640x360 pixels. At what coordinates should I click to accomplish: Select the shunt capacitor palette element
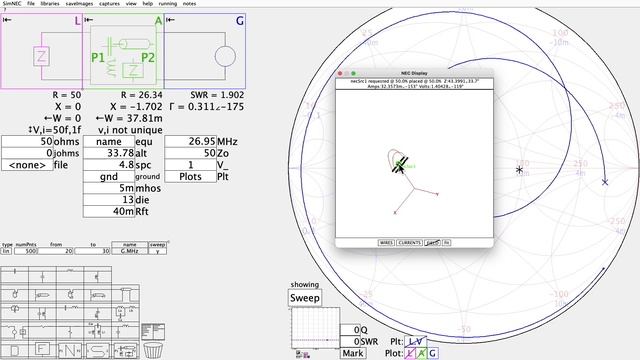point(42,276)
